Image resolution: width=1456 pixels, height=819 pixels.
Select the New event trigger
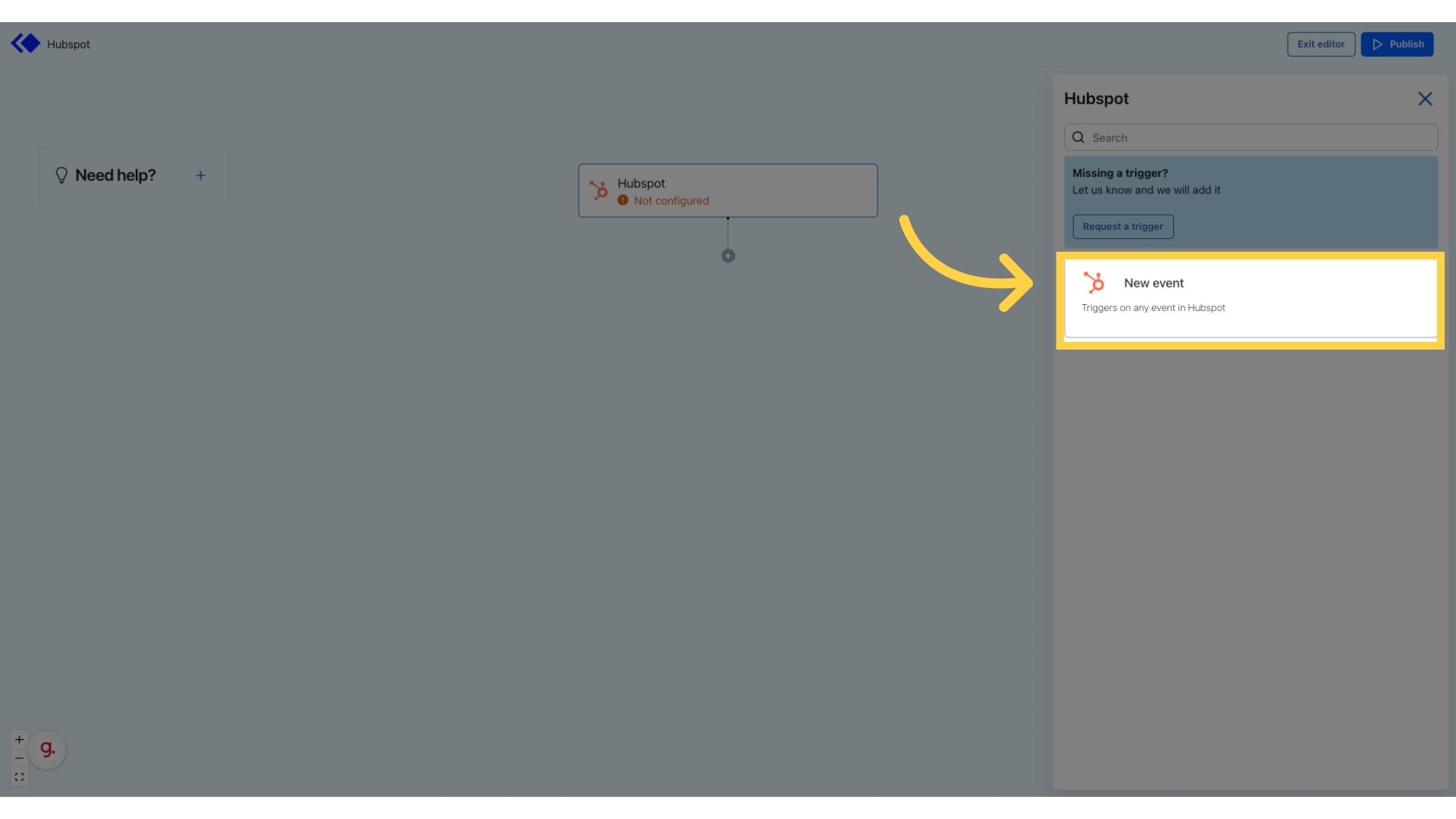point(1250,299)
